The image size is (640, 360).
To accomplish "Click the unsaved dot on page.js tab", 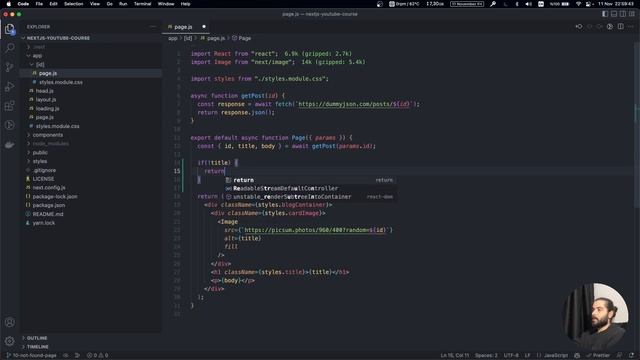I will point(204,27).
